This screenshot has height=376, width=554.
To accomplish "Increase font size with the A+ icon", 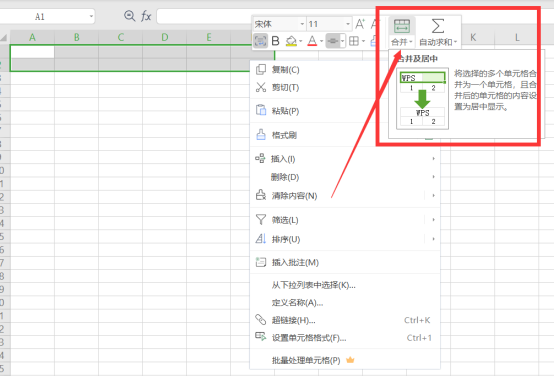I will pos(360,24).
